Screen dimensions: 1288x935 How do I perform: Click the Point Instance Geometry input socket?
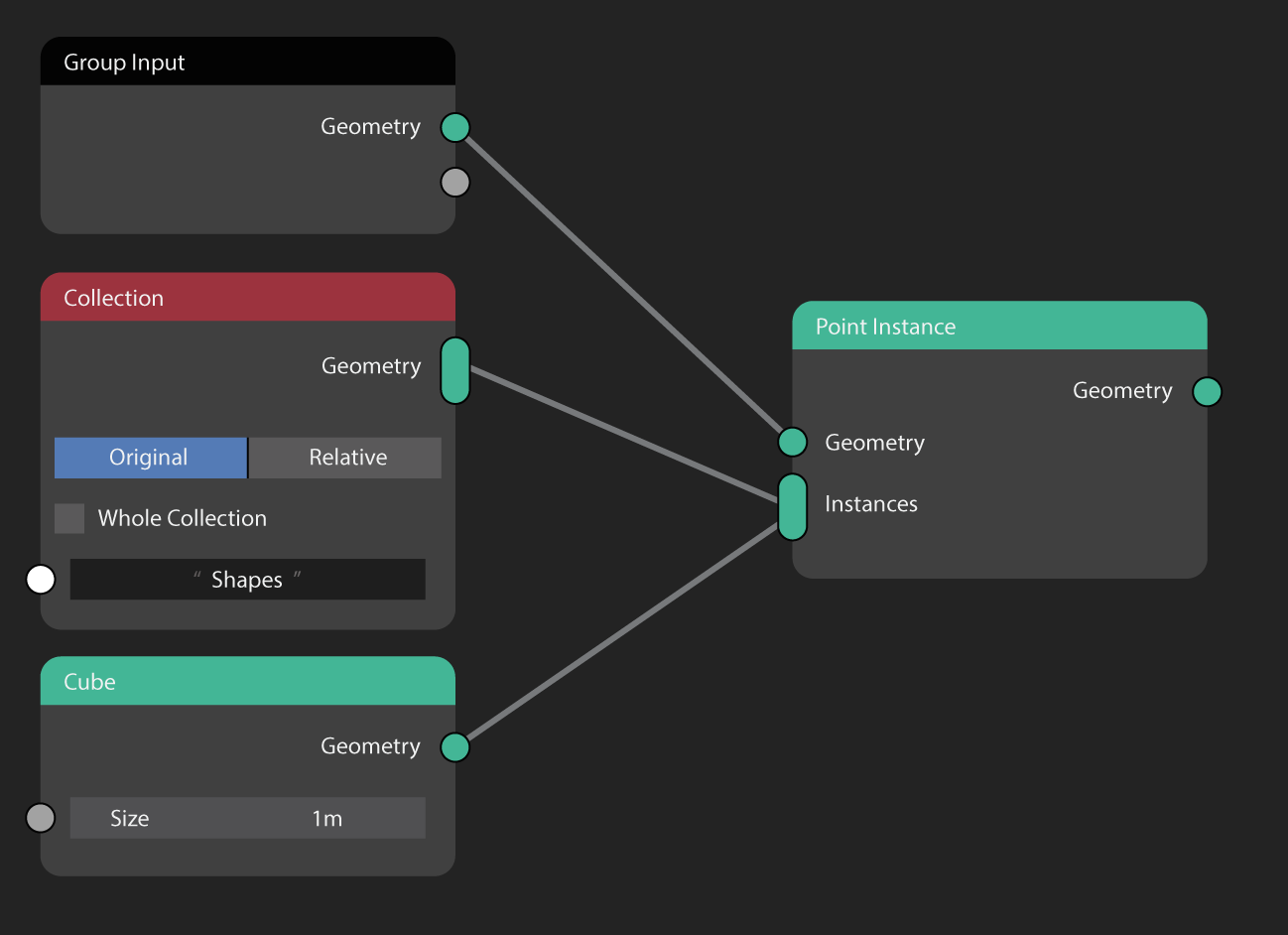tap(792, 442)
